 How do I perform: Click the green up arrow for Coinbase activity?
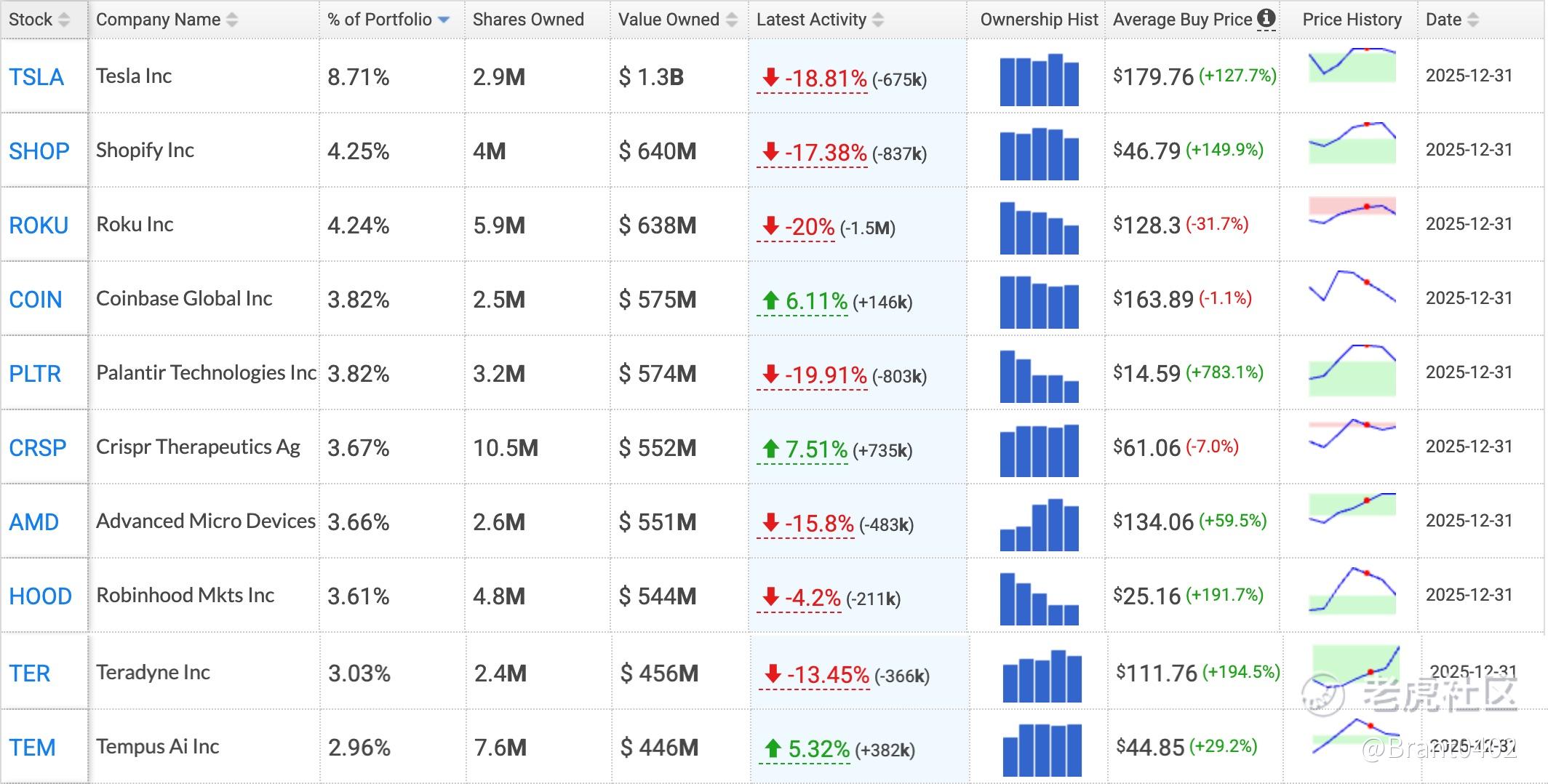770,300
